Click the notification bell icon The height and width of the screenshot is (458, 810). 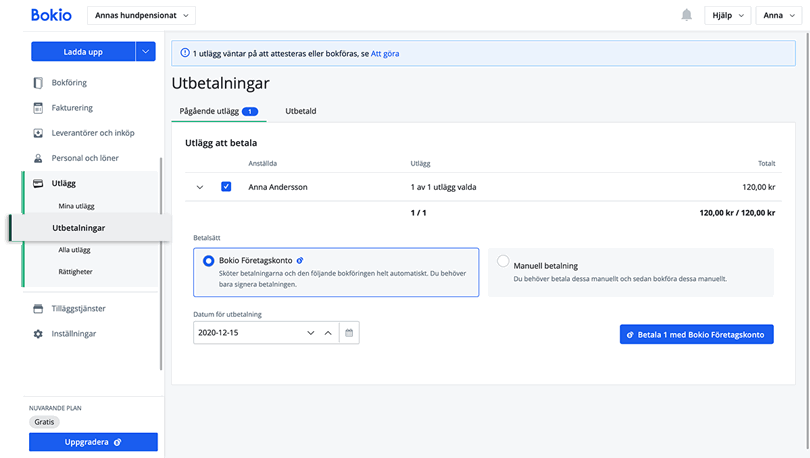pos(686,15)
